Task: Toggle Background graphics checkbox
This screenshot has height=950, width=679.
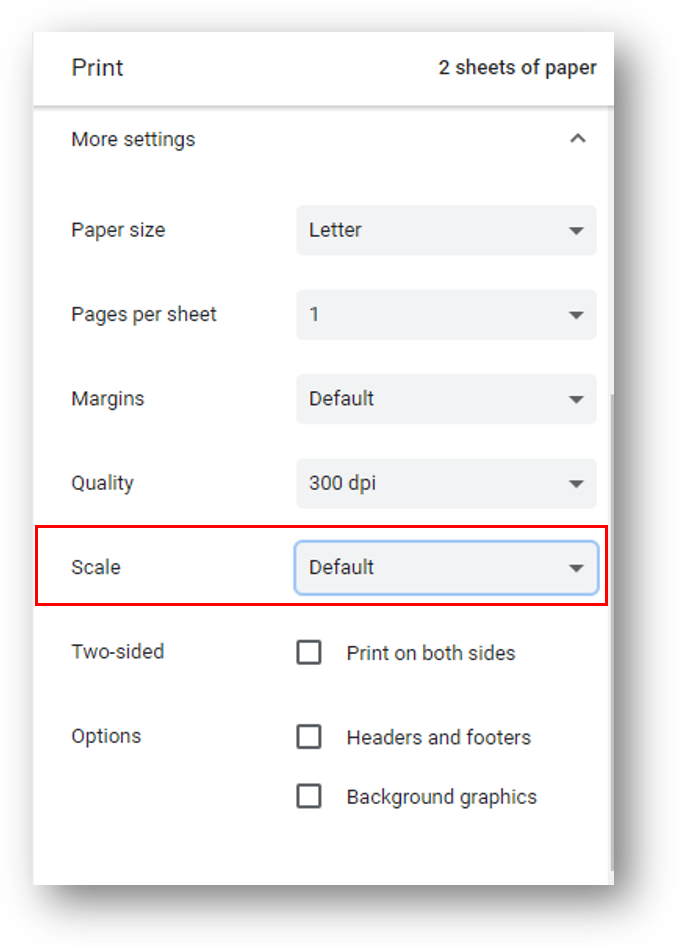Action: [x=309, y=796]
